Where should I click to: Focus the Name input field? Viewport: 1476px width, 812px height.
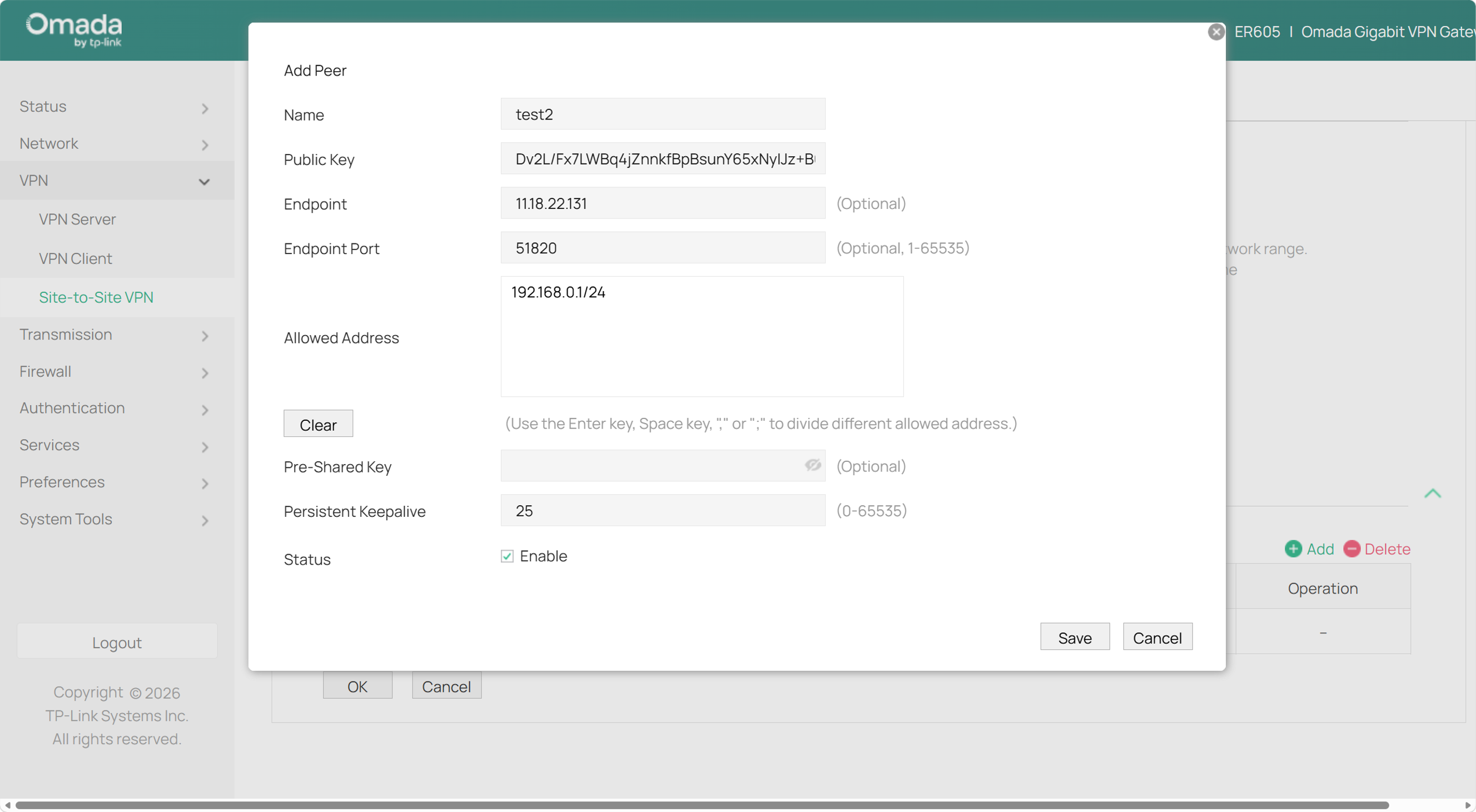click(x=663, y=114)
